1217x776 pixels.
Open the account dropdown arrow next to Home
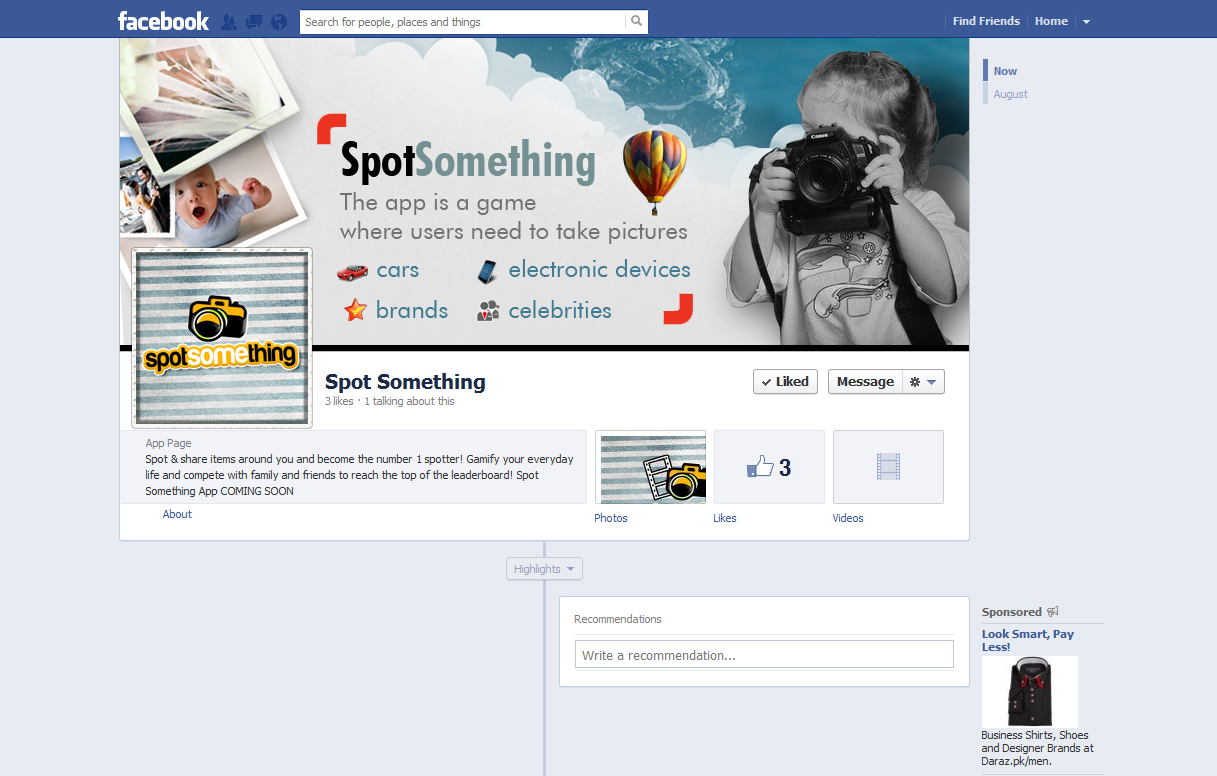(x=1087, y=20)
